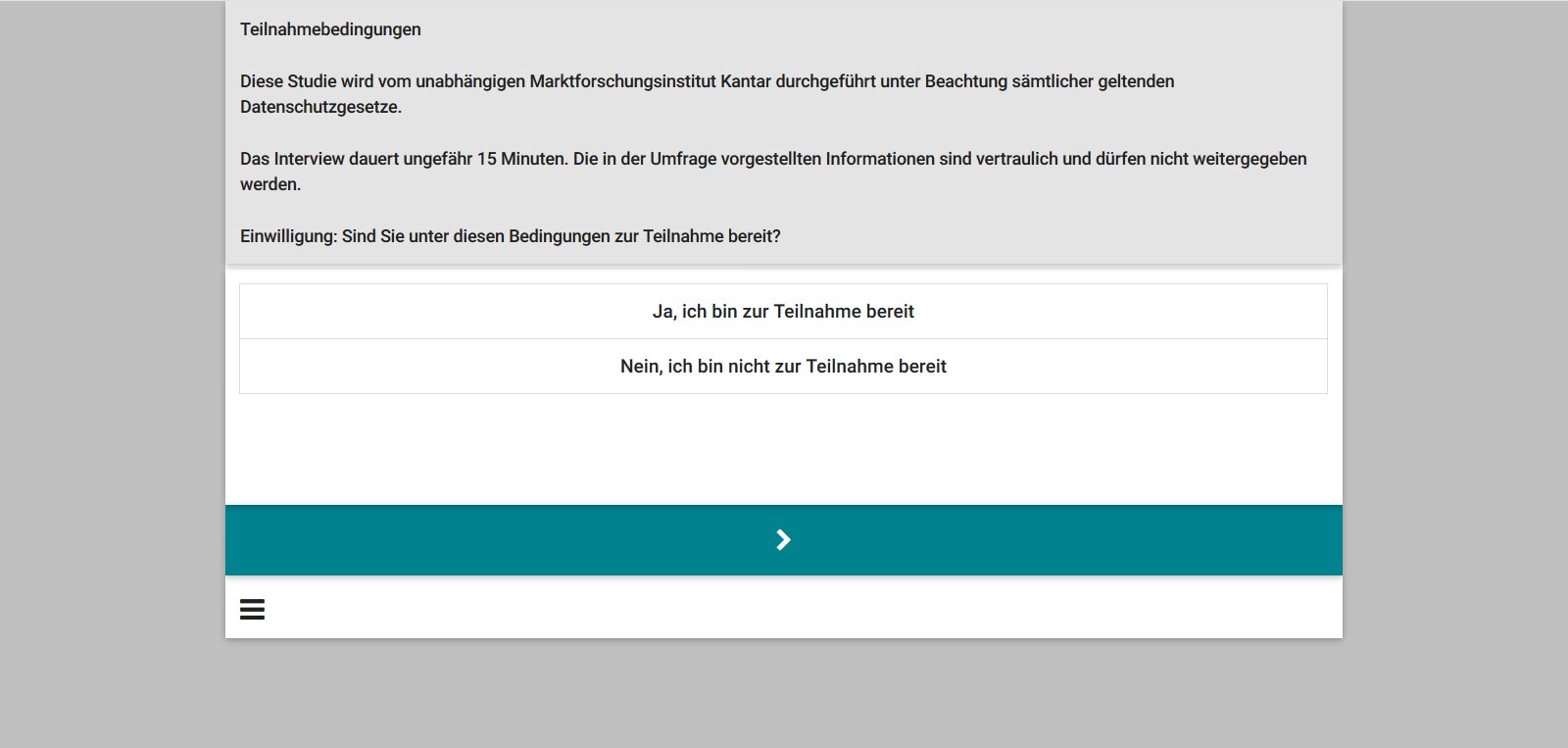The image size is (1568, 748).
Task: Click the word 'Marktforschungsinstitut' in the text
Action: tap(622, 81)
